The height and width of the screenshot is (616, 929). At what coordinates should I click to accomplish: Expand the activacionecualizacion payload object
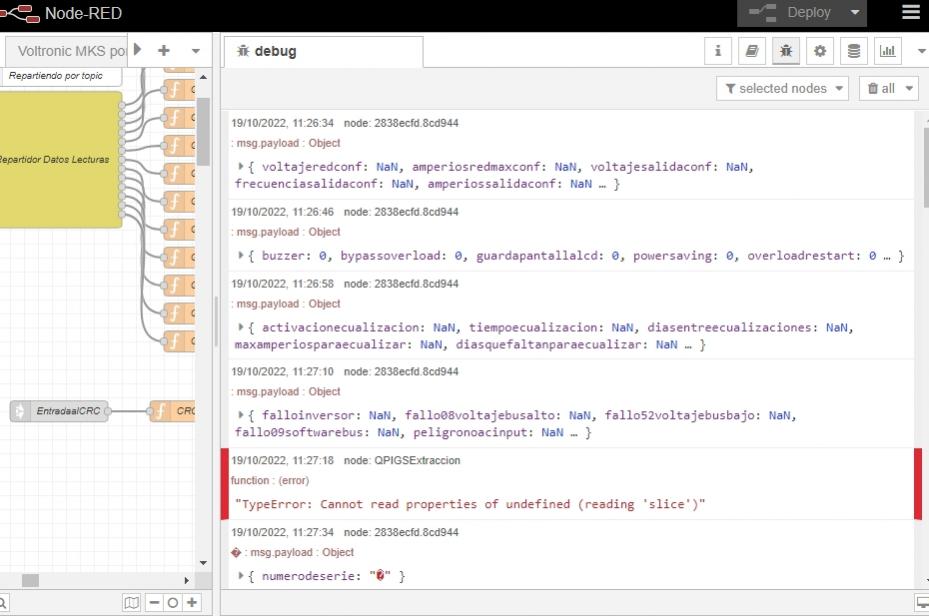[241, 327]
